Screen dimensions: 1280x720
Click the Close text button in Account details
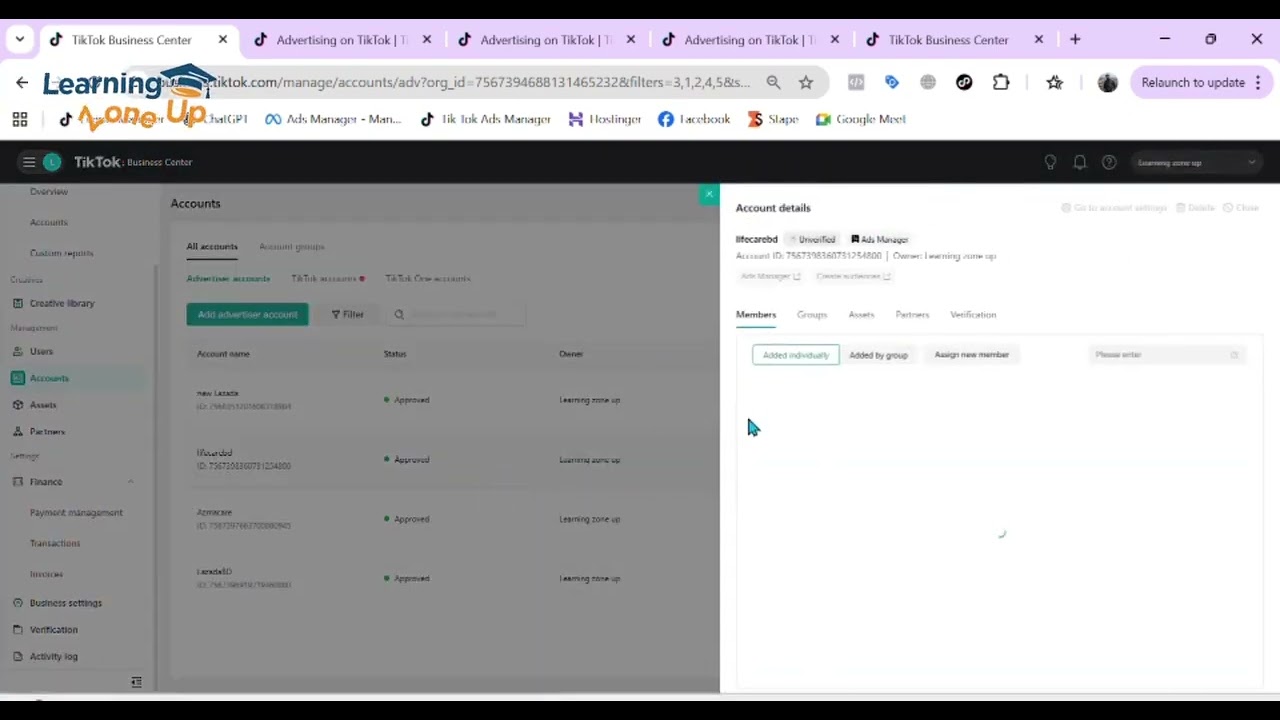pos(1241,208)
